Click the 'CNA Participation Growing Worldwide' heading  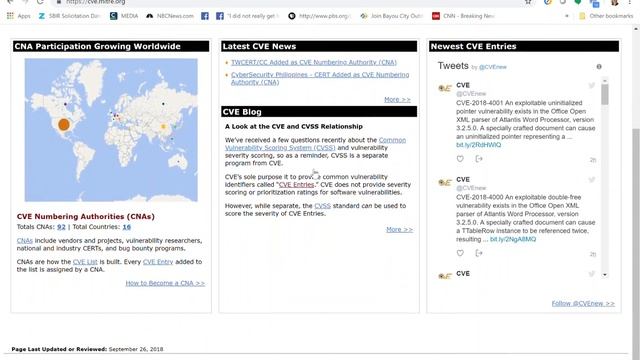(97, 46)
